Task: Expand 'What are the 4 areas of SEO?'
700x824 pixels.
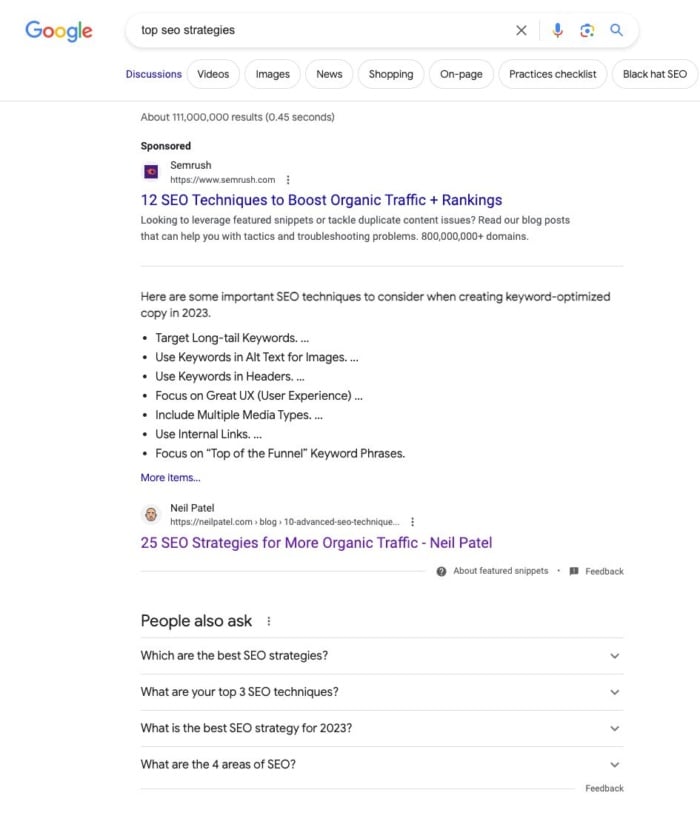Action: pos(382,764)
